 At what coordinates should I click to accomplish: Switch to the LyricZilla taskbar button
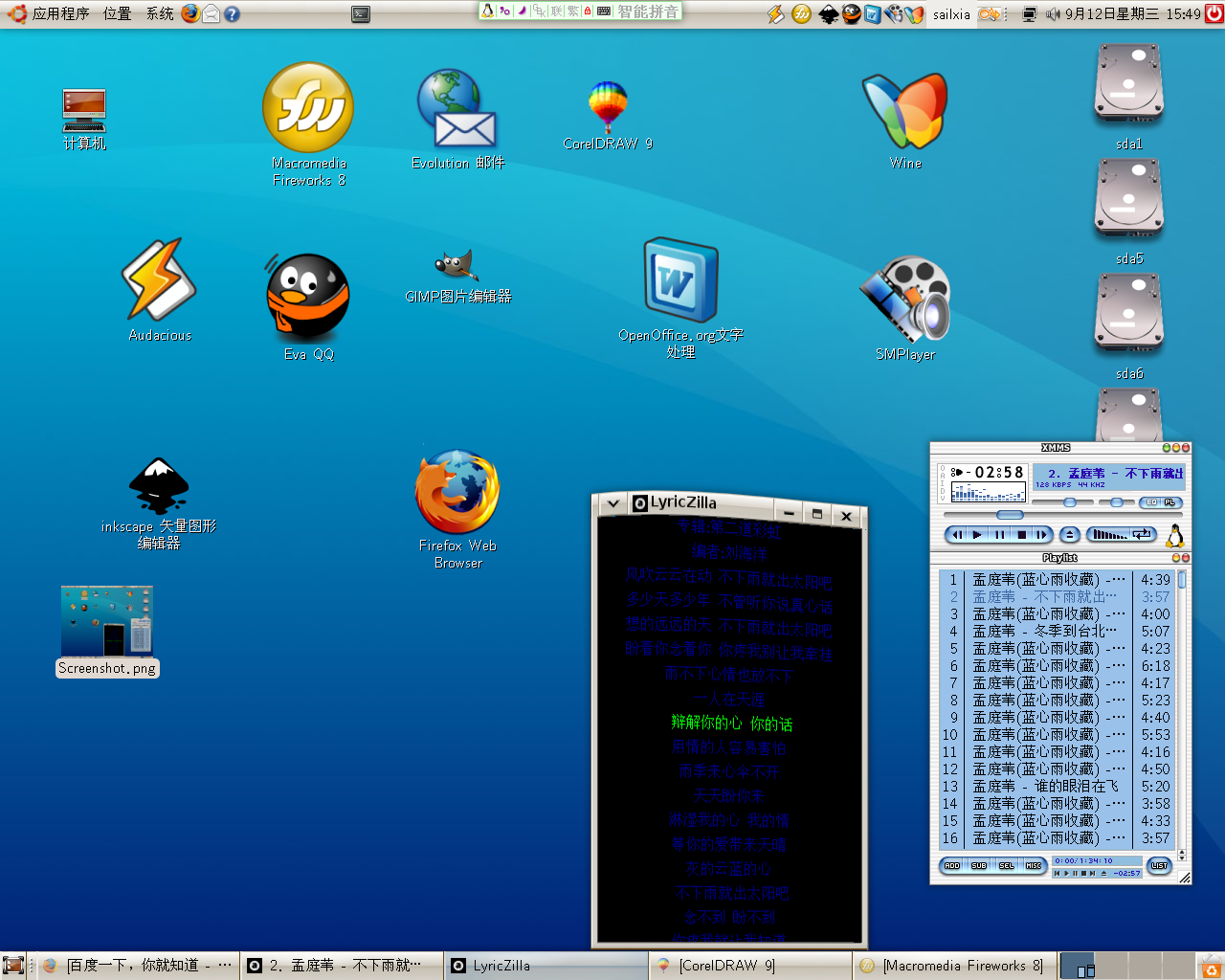[x=546, y=966]
